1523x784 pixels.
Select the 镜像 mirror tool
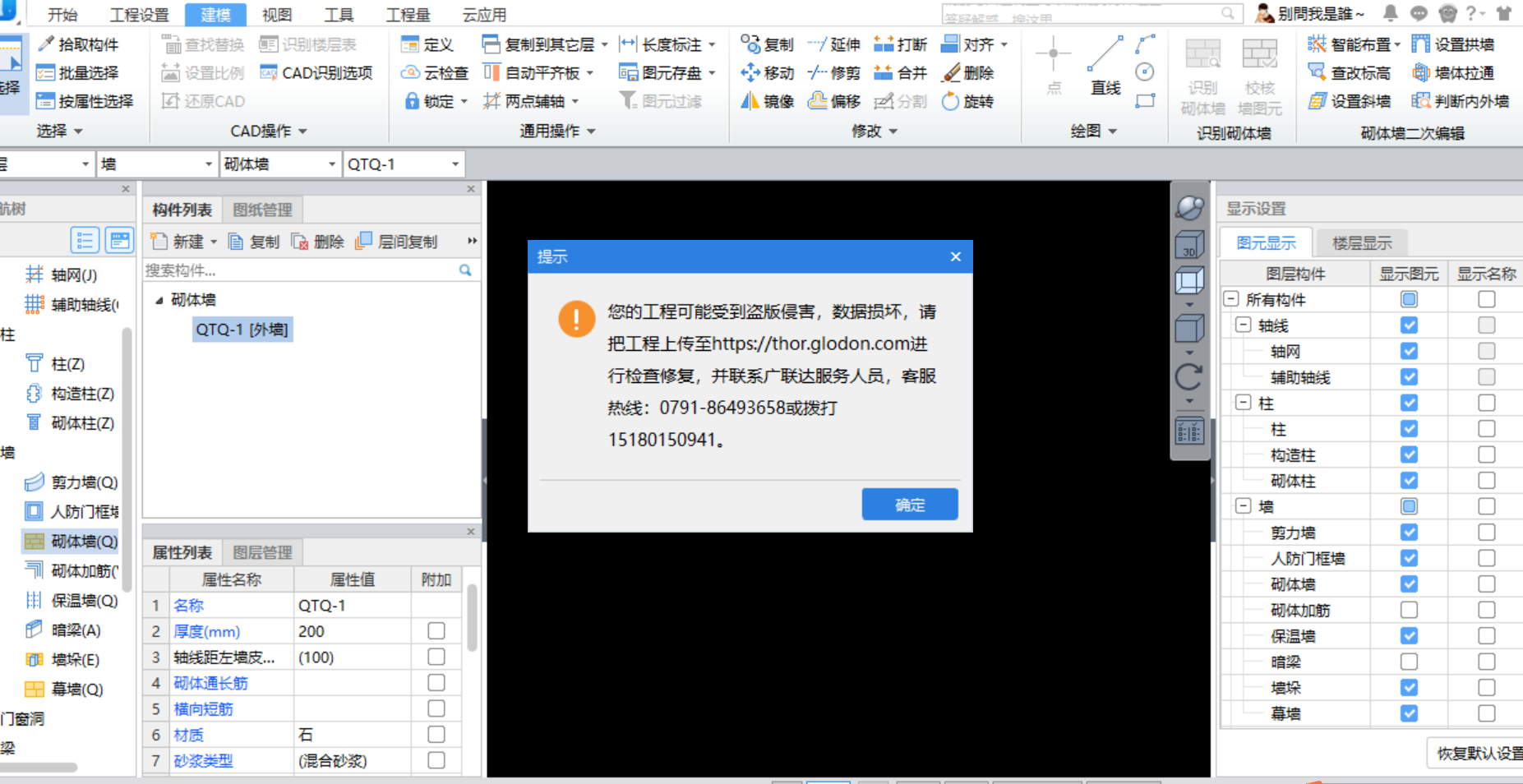pos(767,101)
